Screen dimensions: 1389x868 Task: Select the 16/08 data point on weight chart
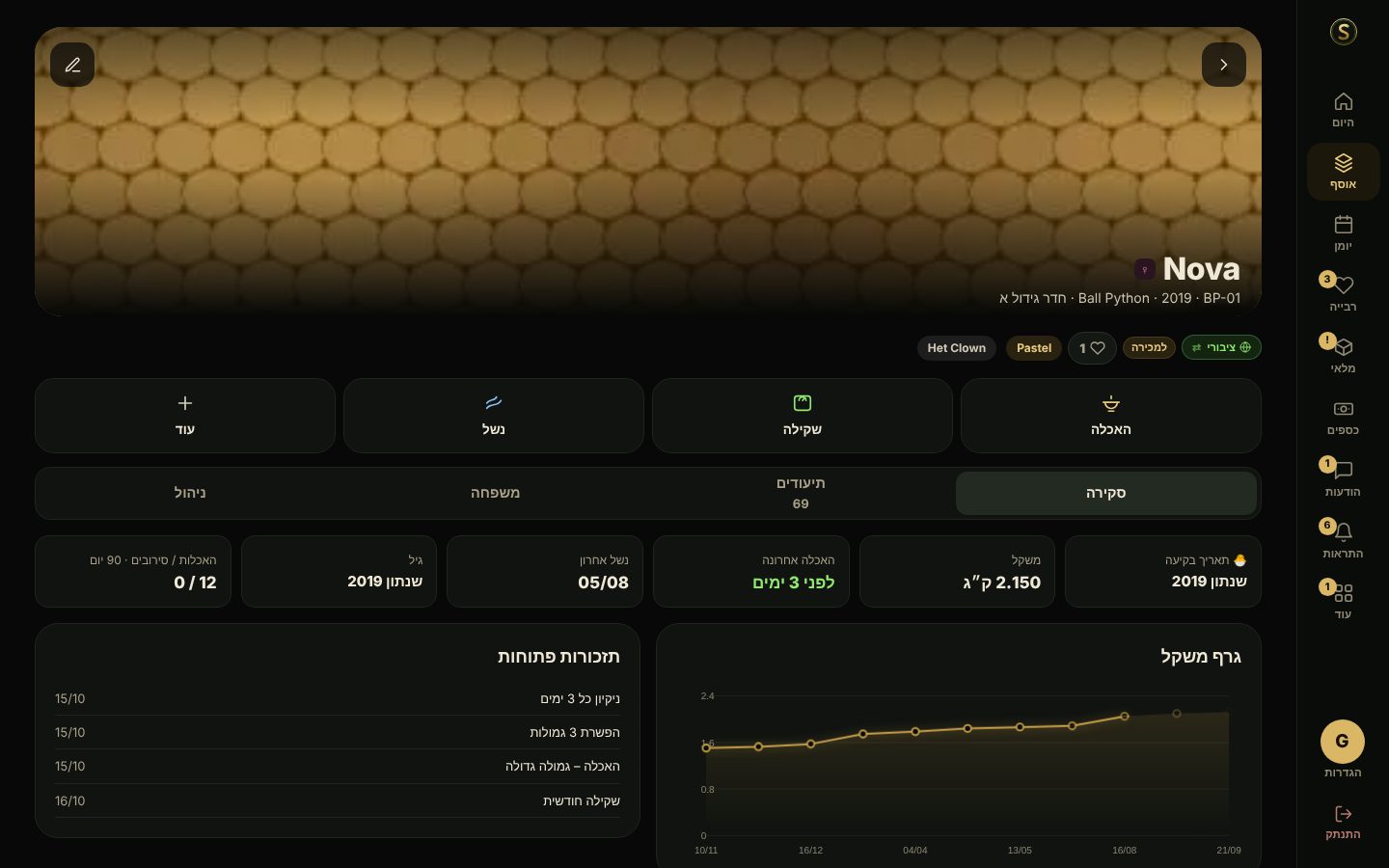[1125, 717]
